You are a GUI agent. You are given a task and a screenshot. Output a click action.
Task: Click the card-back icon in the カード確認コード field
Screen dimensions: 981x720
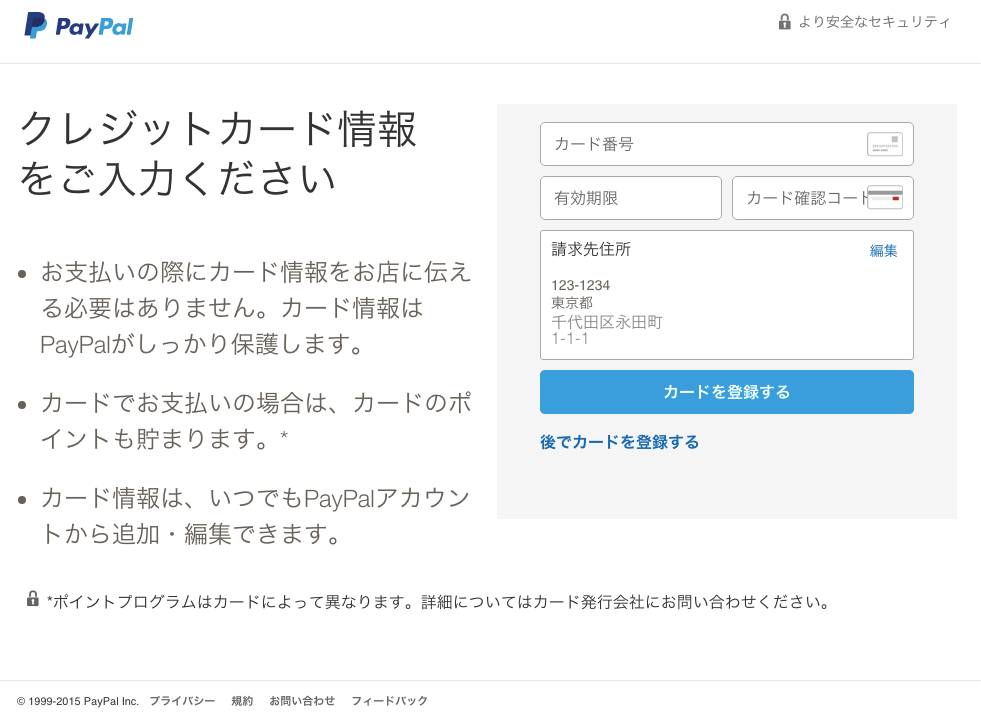[x=884, y=197]
